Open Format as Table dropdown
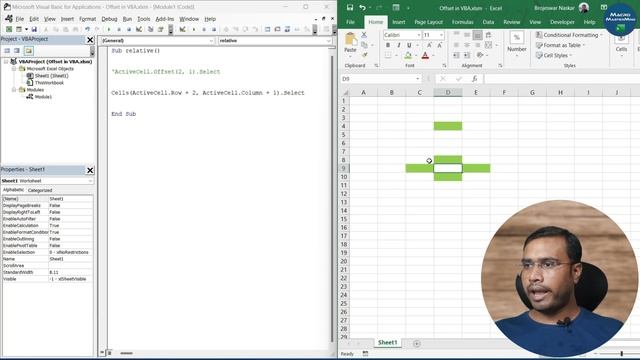 point(560,45)
